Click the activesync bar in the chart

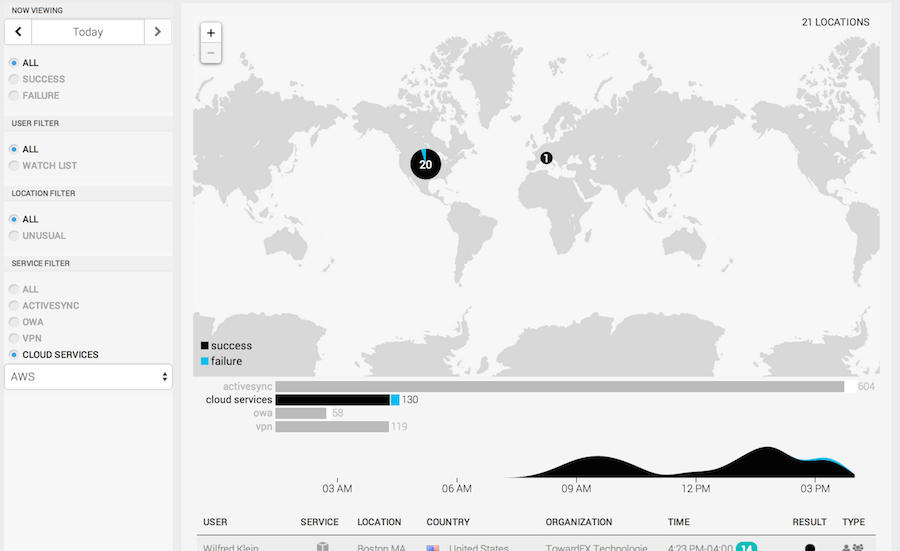[x=559, y=387]
